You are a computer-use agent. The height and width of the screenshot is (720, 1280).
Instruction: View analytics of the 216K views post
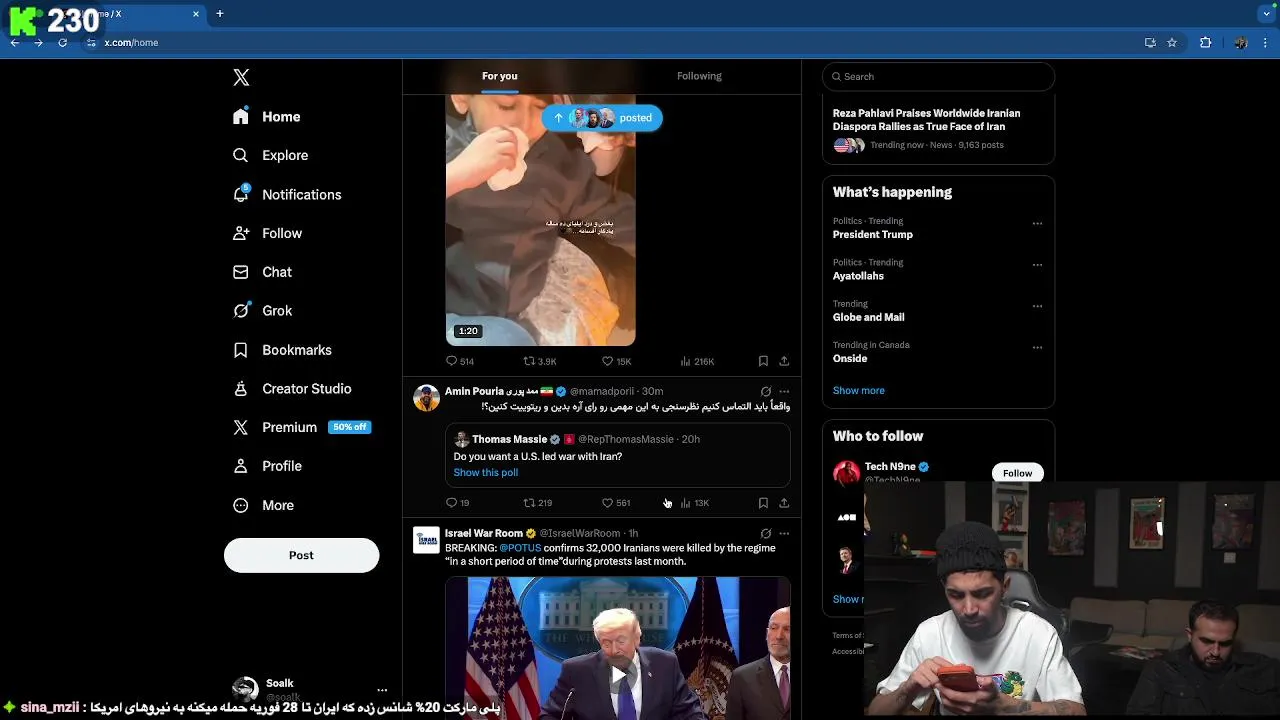pos(697,361)
